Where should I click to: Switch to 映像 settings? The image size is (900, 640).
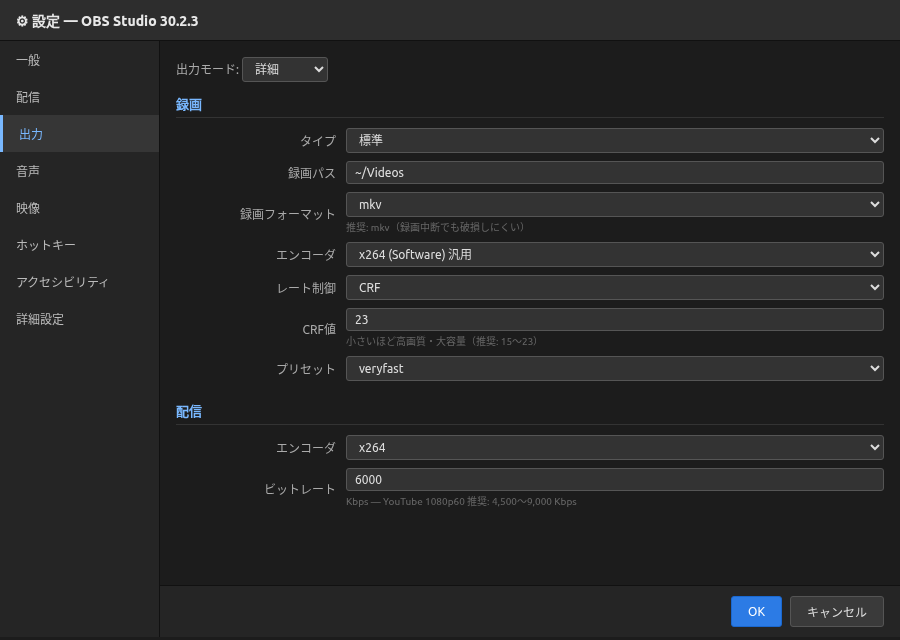[x=79, y=208]
